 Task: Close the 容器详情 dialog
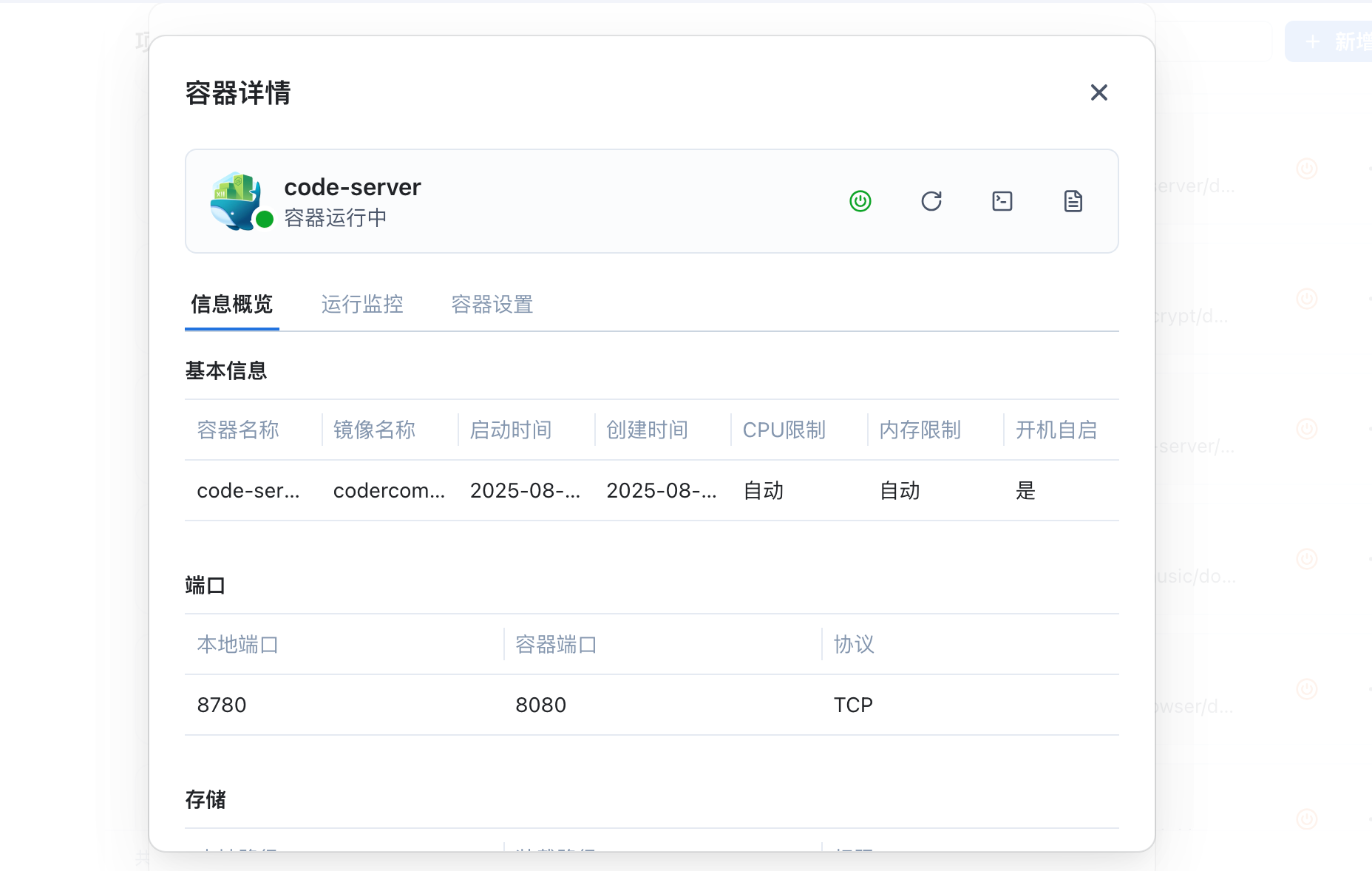coord(1098,92)
